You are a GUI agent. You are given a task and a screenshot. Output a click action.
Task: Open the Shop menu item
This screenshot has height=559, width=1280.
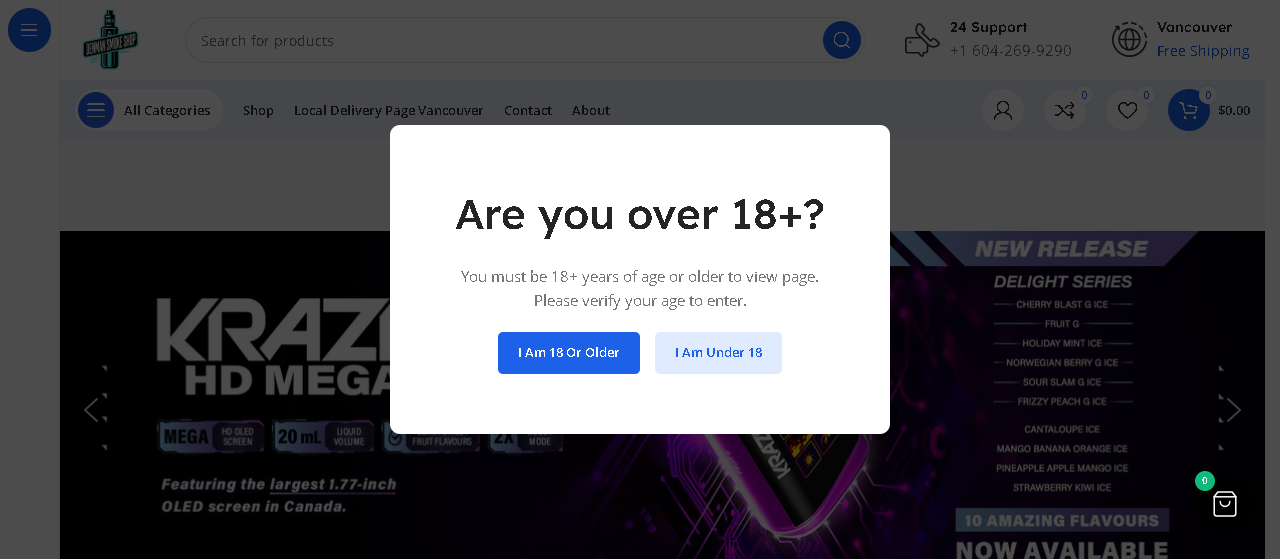click(x=258, y=110)
